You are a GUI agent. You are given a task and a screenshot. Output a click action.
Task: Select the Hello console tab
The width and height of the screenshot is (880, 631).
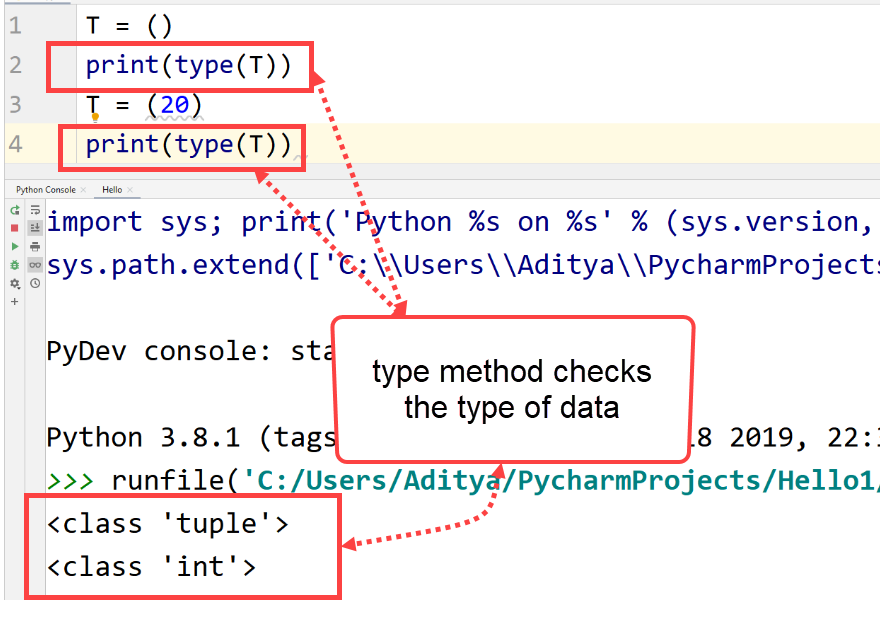(112, 190)
